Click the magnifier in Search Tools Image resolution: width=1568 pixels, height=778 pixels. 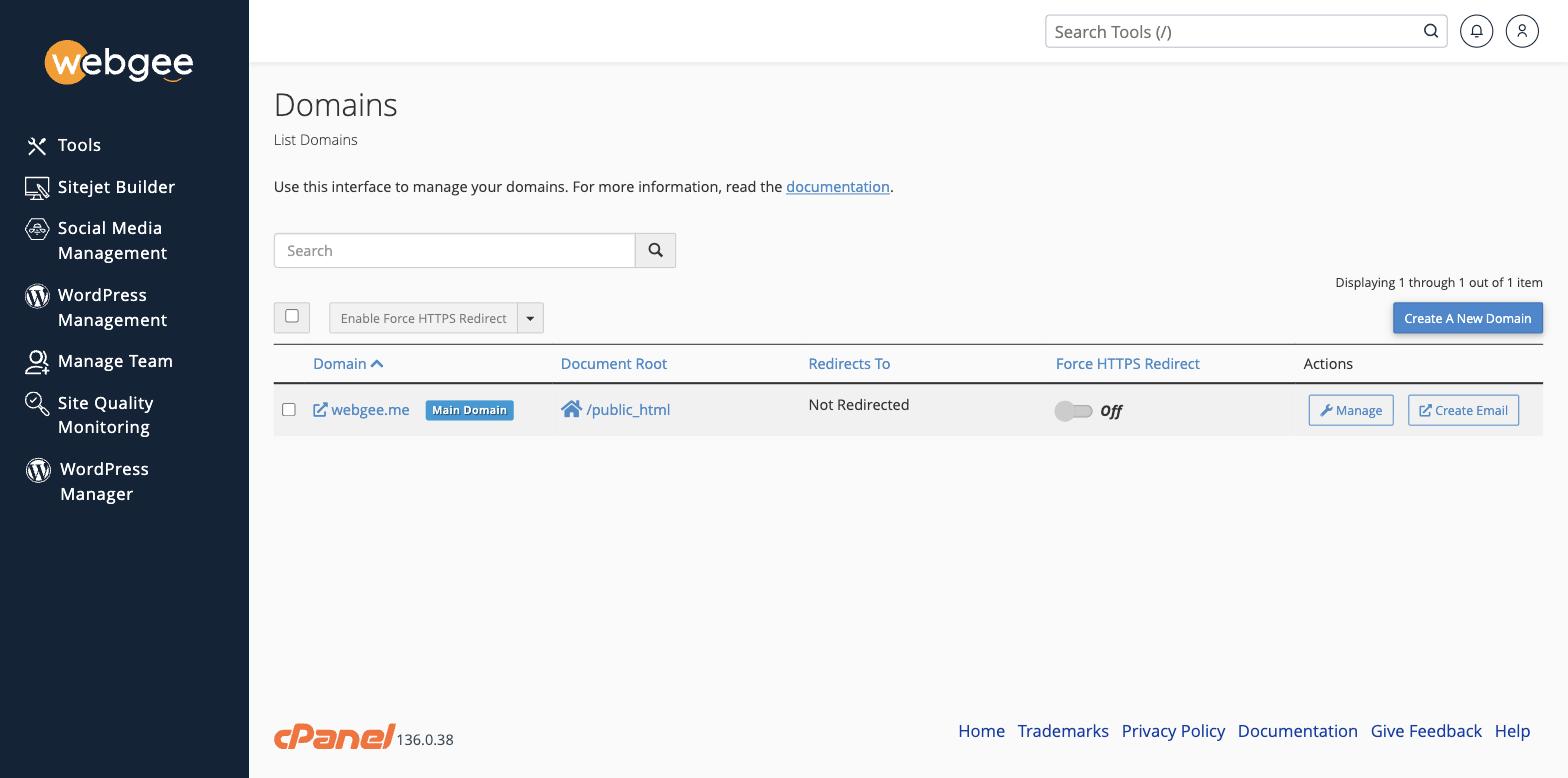1431,31
